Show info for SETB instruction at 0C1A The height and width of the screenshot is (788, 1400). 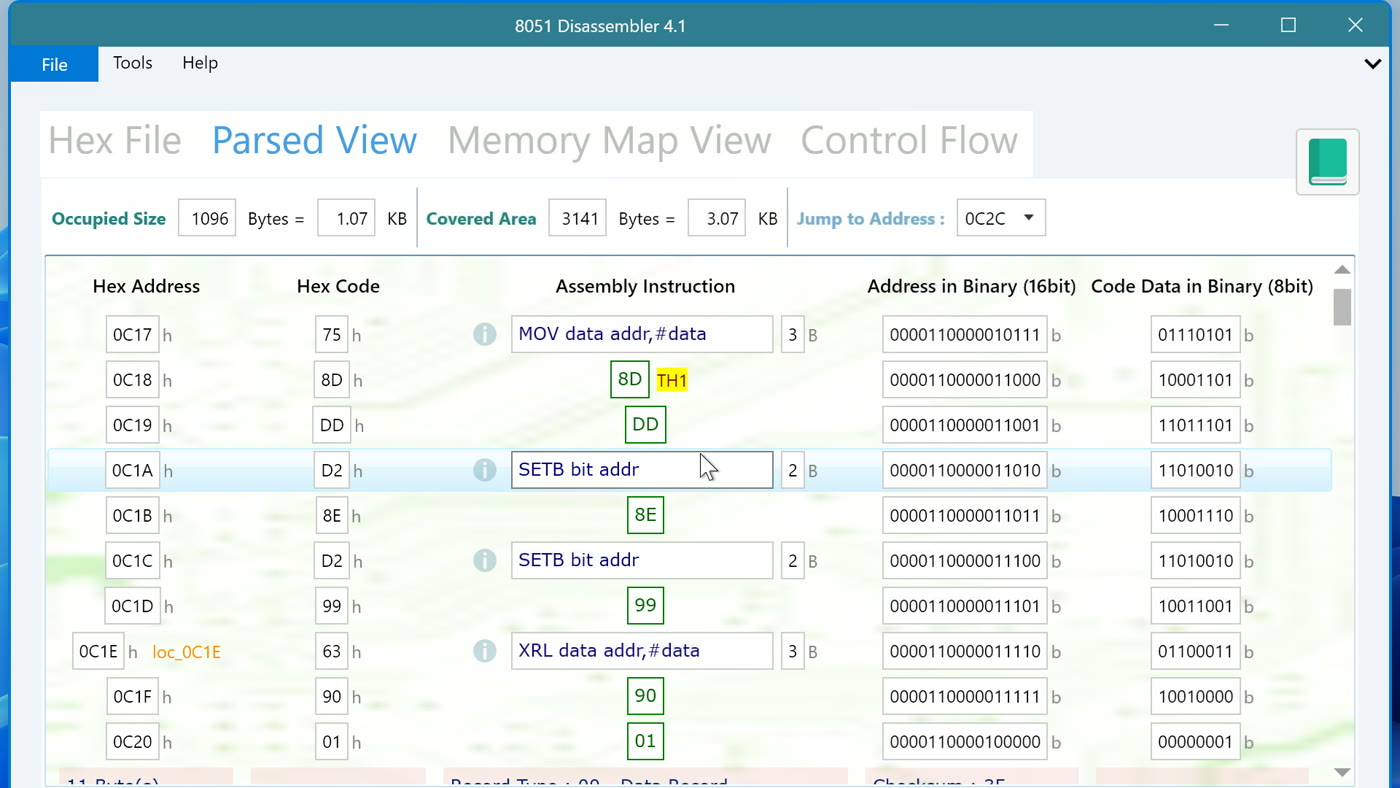(x=485, y=470)
